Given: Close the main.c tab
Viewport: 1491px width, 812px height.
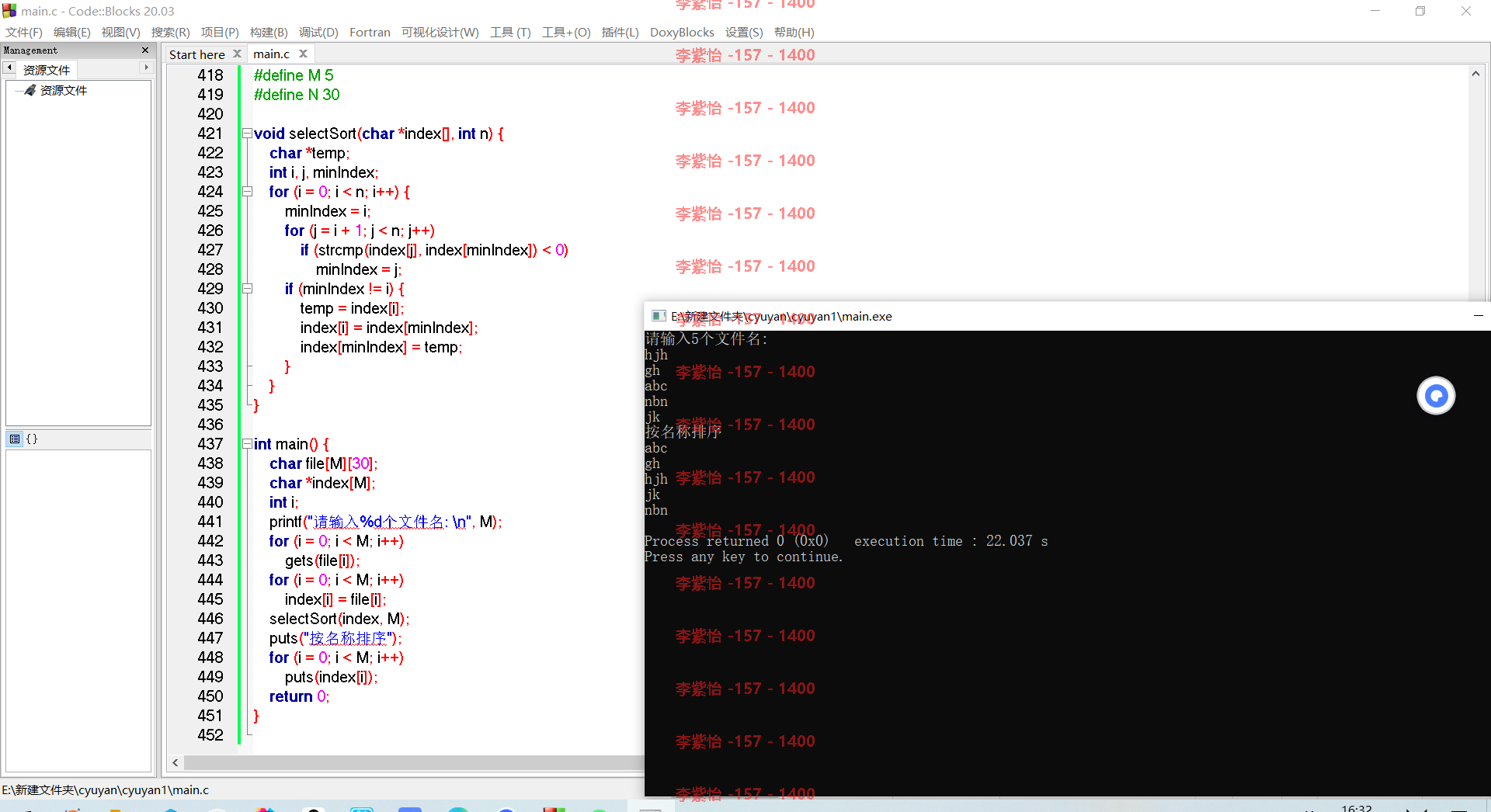Looking at the screenshot, I should (304, 54).
